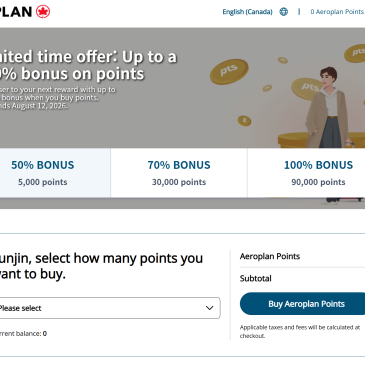Screen dimensions: 365x365
Task: Click the Subtotal summary row
Action: tap(302, 278)
